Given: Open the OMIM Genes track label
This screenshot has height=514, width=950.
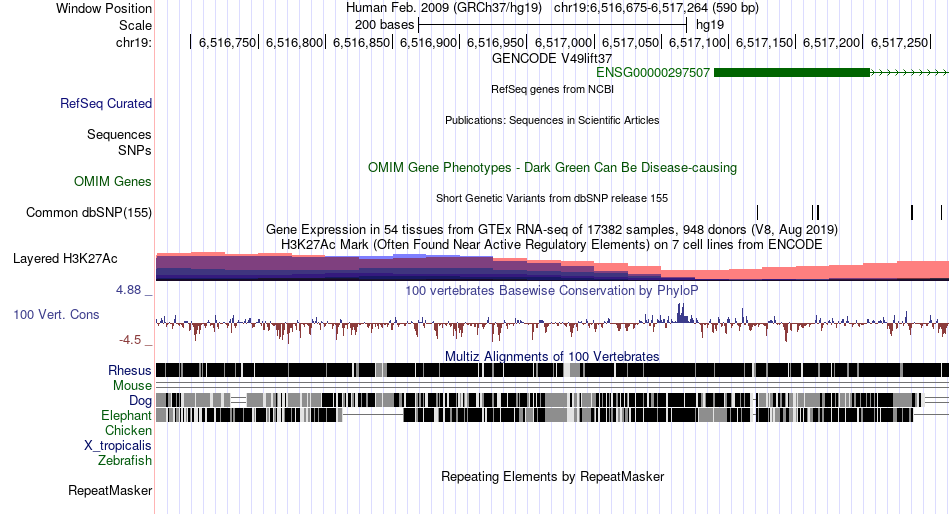Looking at the screenshot, I should pos(113,181).
